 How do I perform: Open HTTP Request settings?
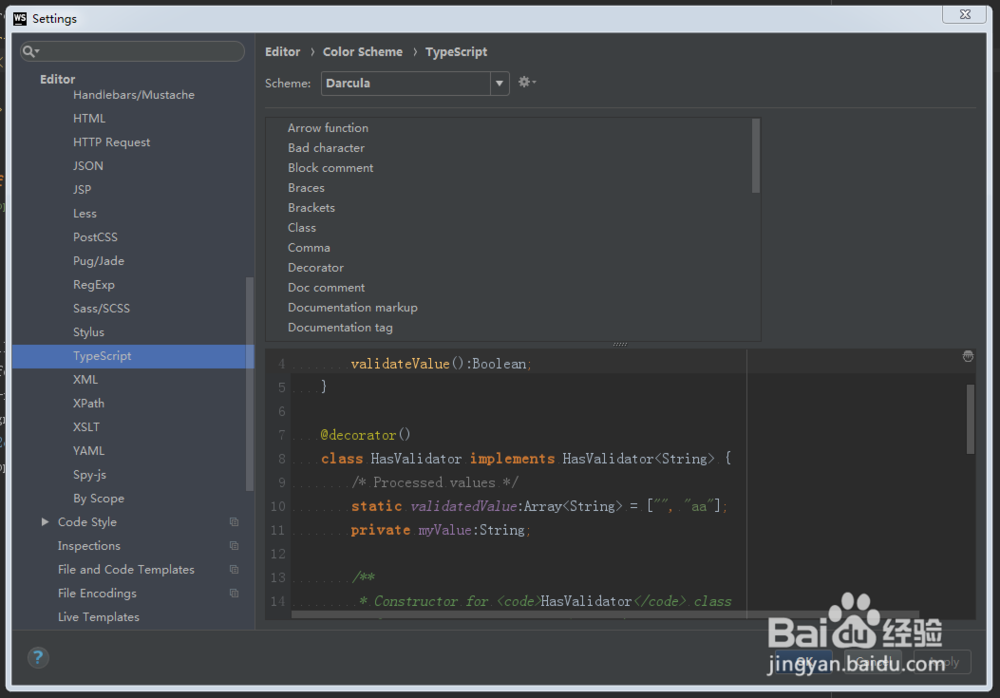point(112,142)
